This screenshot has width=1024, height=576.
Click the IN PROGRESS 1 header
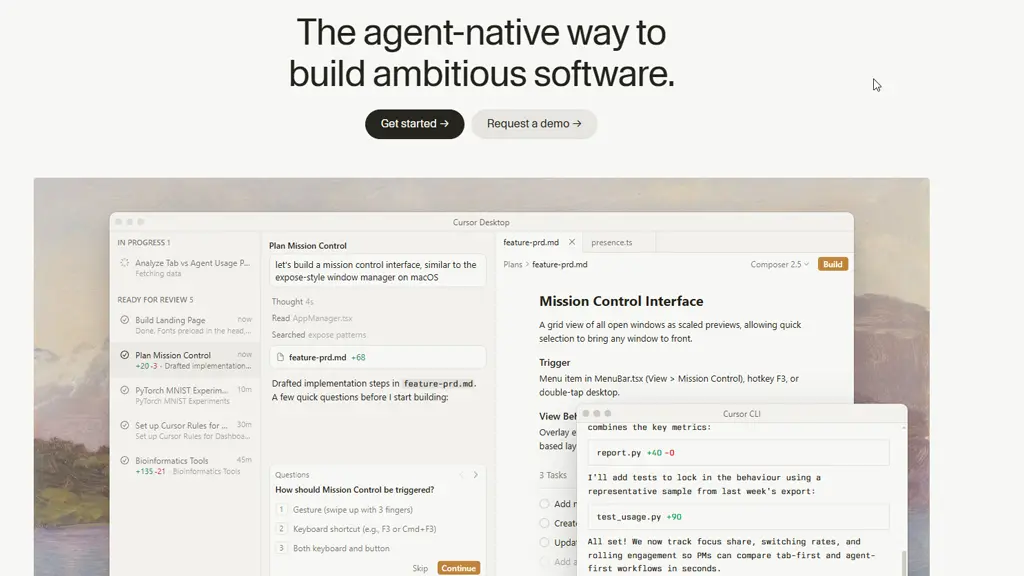[x=144, y=242]
